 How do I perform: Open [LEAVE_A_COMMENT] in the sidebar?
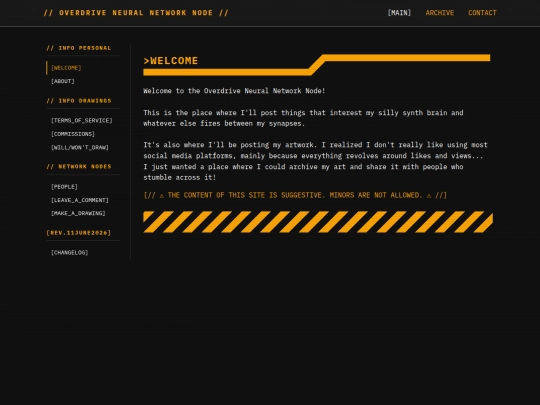(80, 200)
